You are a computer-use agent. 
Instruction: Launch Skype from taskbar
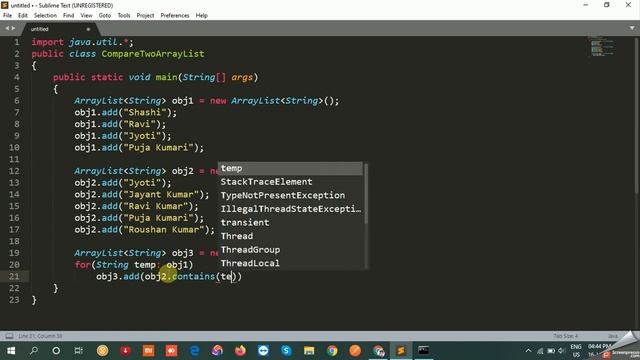tap(286, 351)
